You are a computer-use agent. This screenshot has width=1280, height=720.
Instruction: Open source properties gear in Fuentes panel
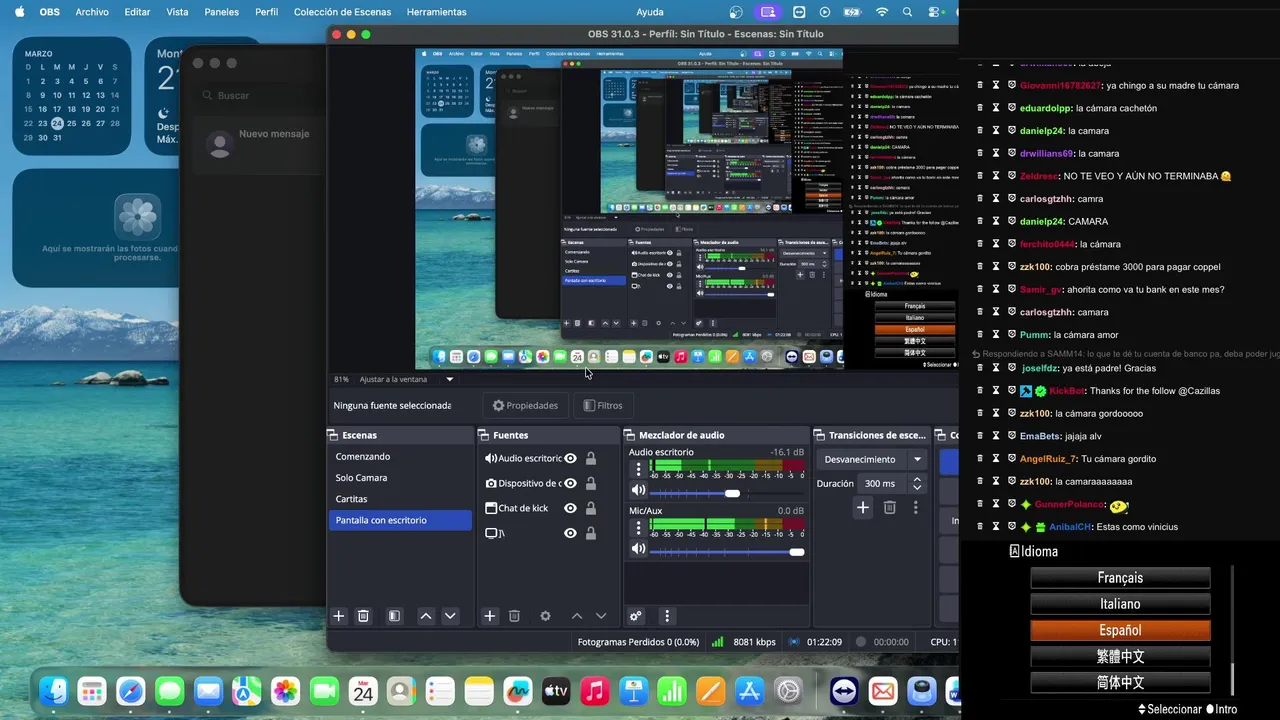(545, 616)
